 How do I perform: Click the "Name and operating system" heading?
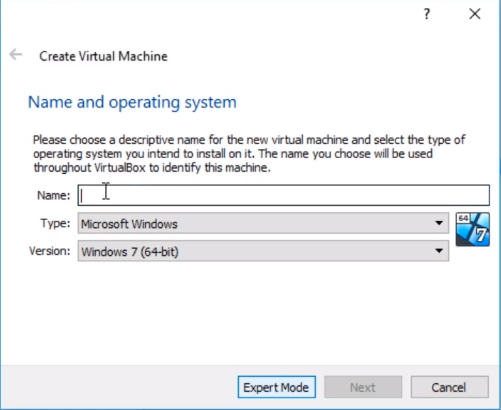tap(132, 103)
